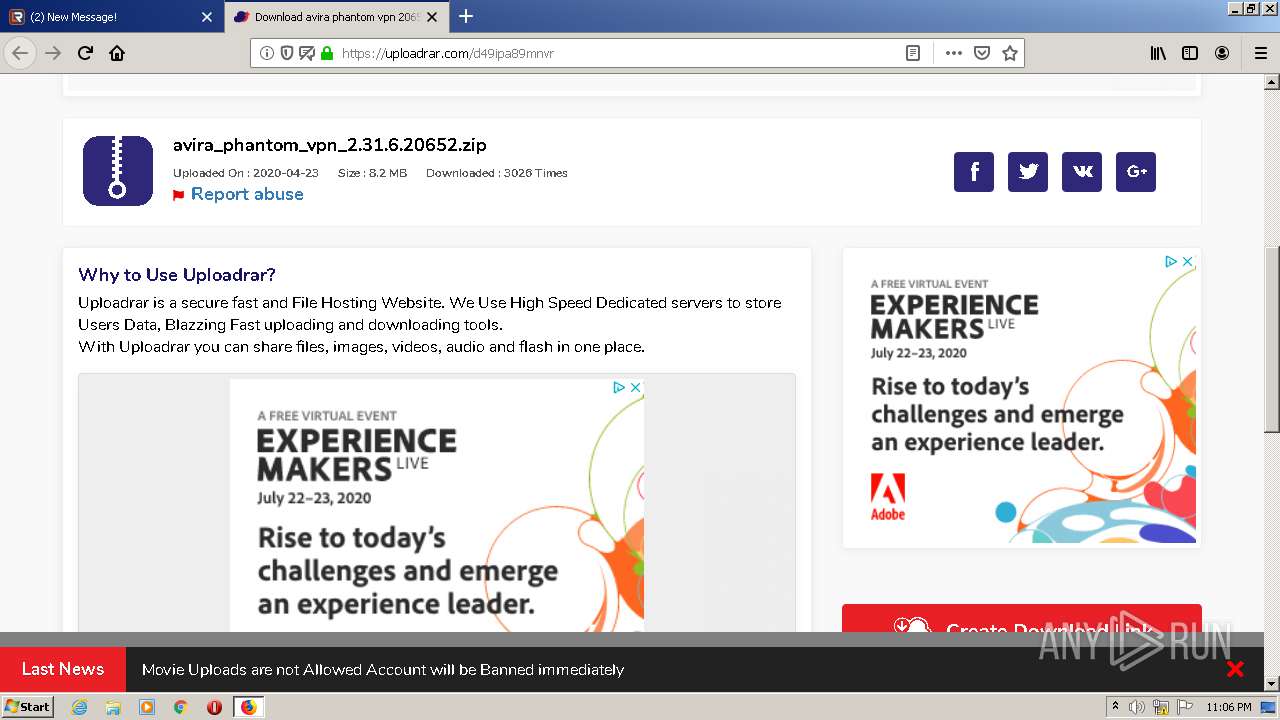Share the file on VK
This screenshot has height=720, width=1280.
pyautogui.click(x=1082, y=172)
